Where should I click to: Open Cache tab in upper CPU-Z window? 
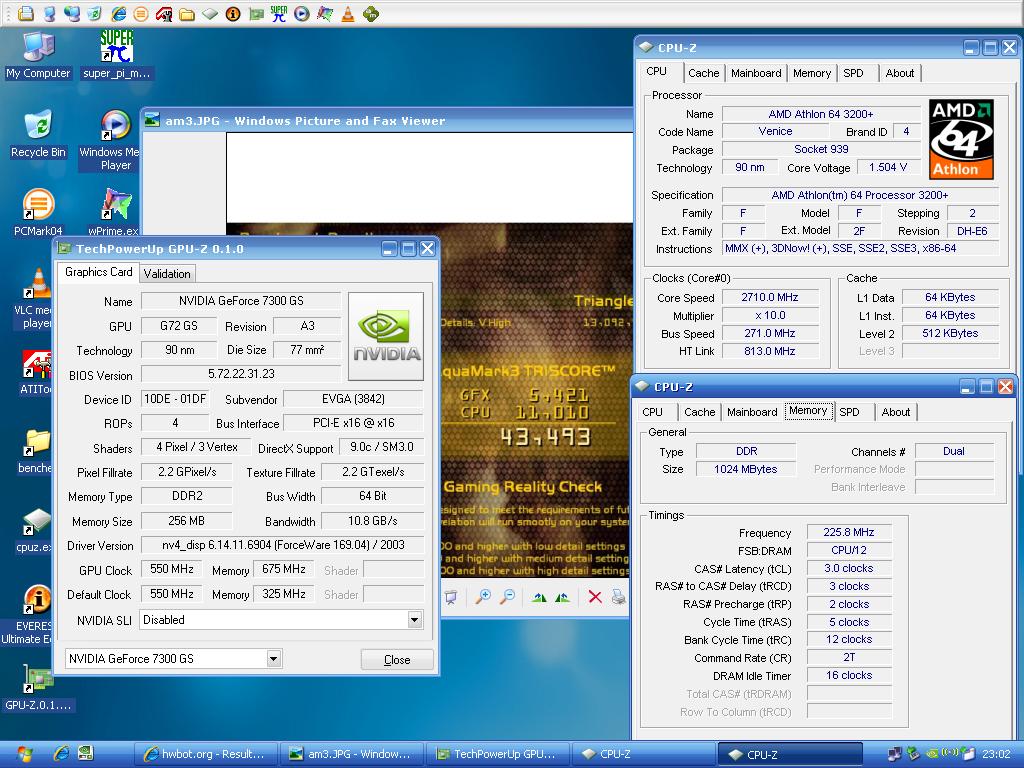703,73
